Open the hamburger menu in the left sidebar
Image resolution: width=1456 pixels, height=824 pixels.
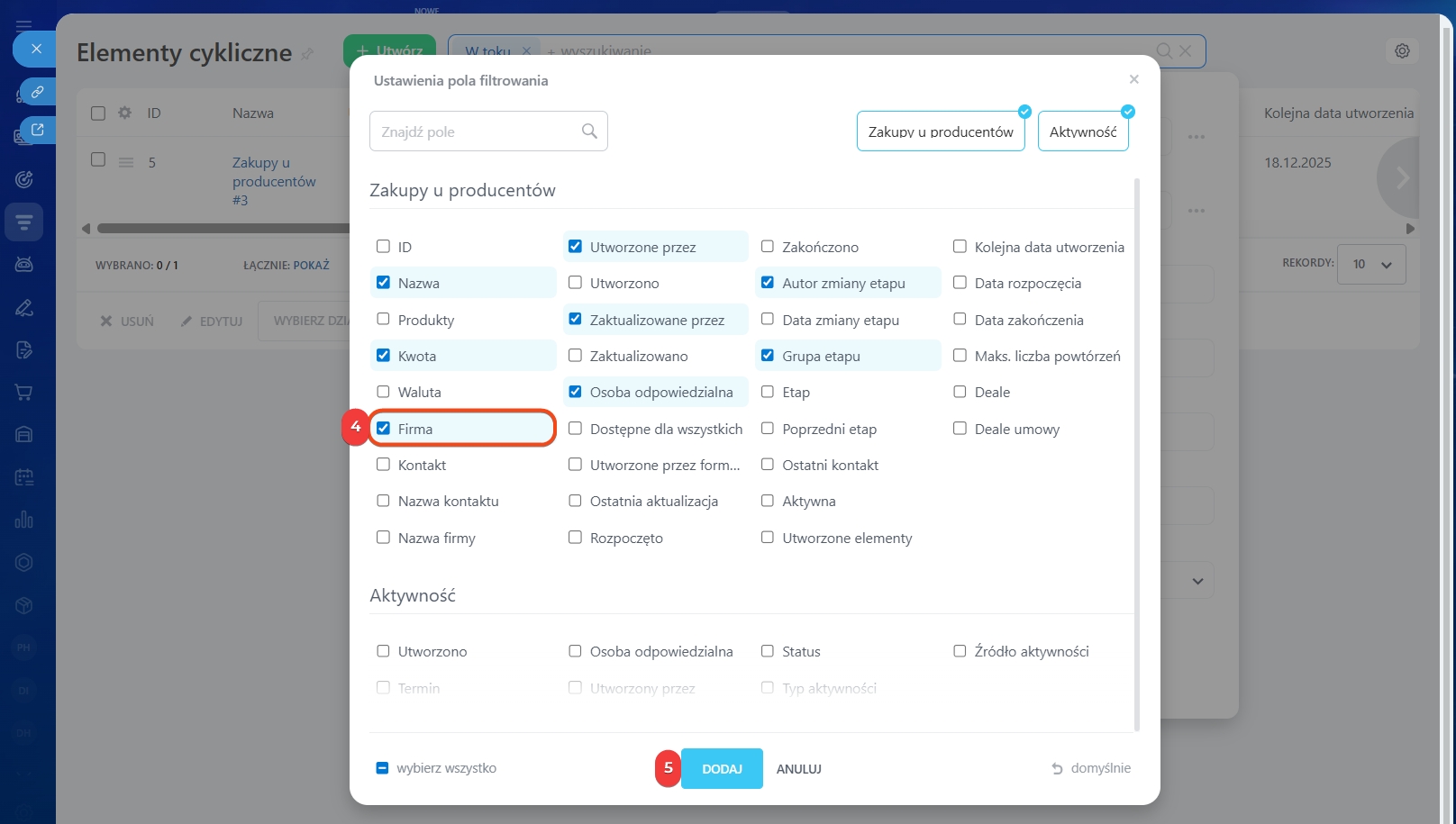tap(24, 25)
